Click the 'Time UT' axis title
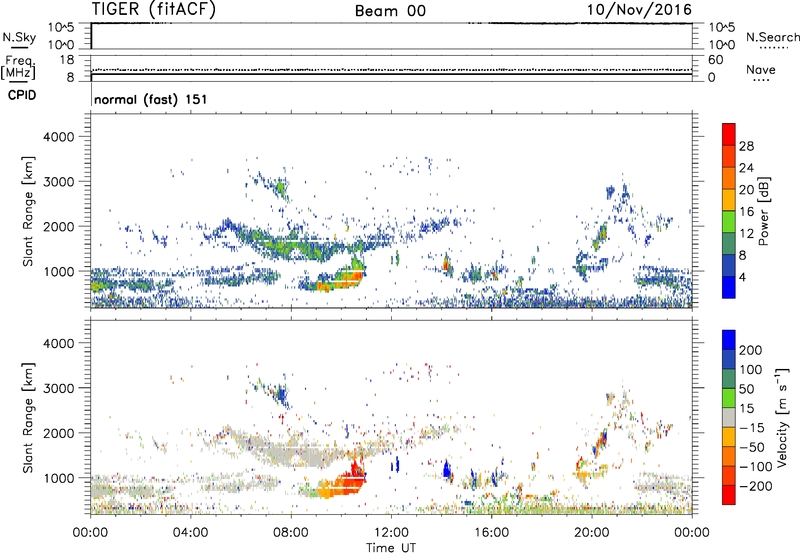This screenshot has width=800, height=554. click(x=391, y=548)
